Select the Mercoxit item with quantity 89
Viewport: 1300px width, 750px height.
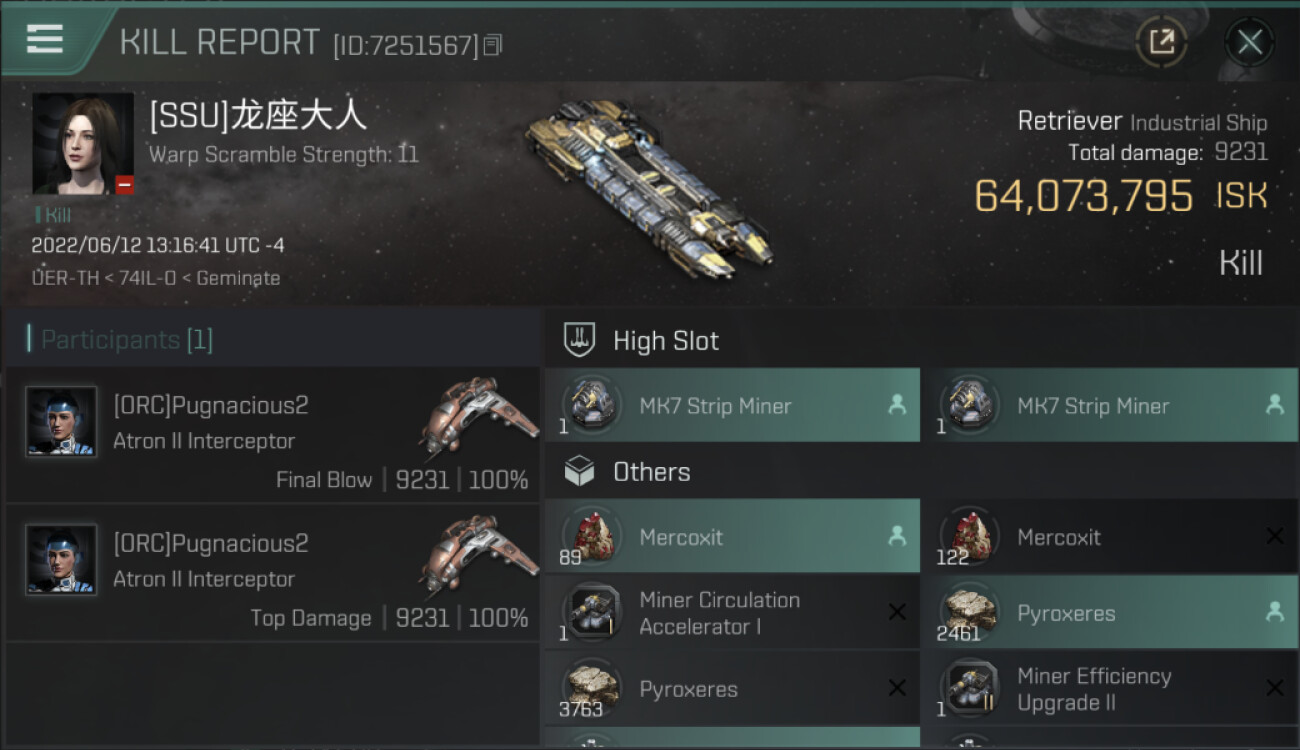[x=732, y=536]
